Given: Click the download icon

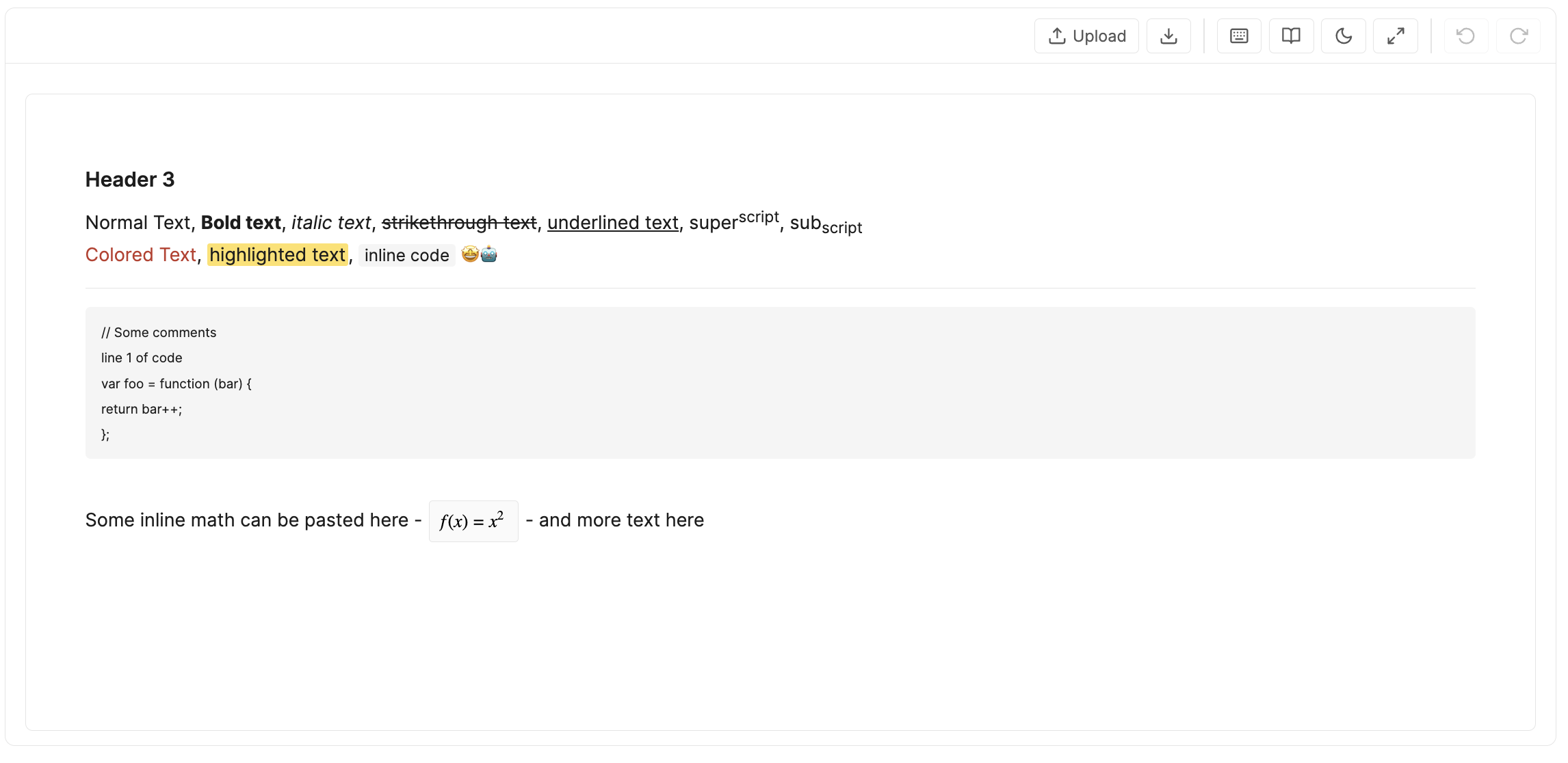Looking at the screenshot, I should click(1168, 36).
